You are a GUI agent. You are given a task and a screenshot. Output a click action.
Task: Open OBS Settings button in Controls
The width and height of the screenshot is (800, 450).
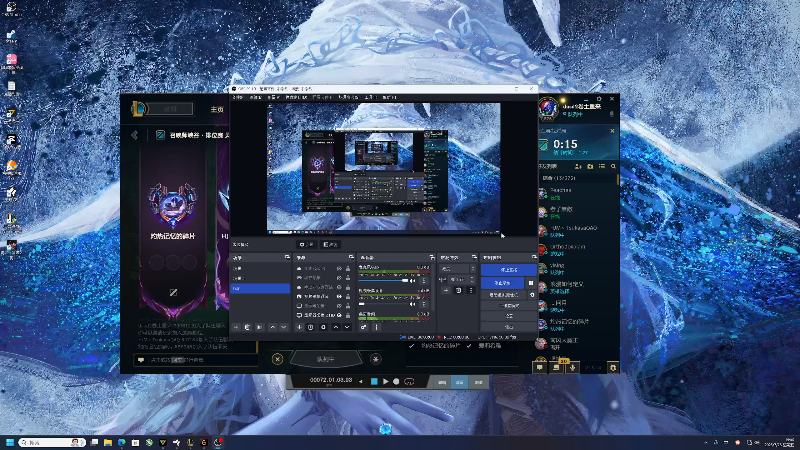point(509,316)
